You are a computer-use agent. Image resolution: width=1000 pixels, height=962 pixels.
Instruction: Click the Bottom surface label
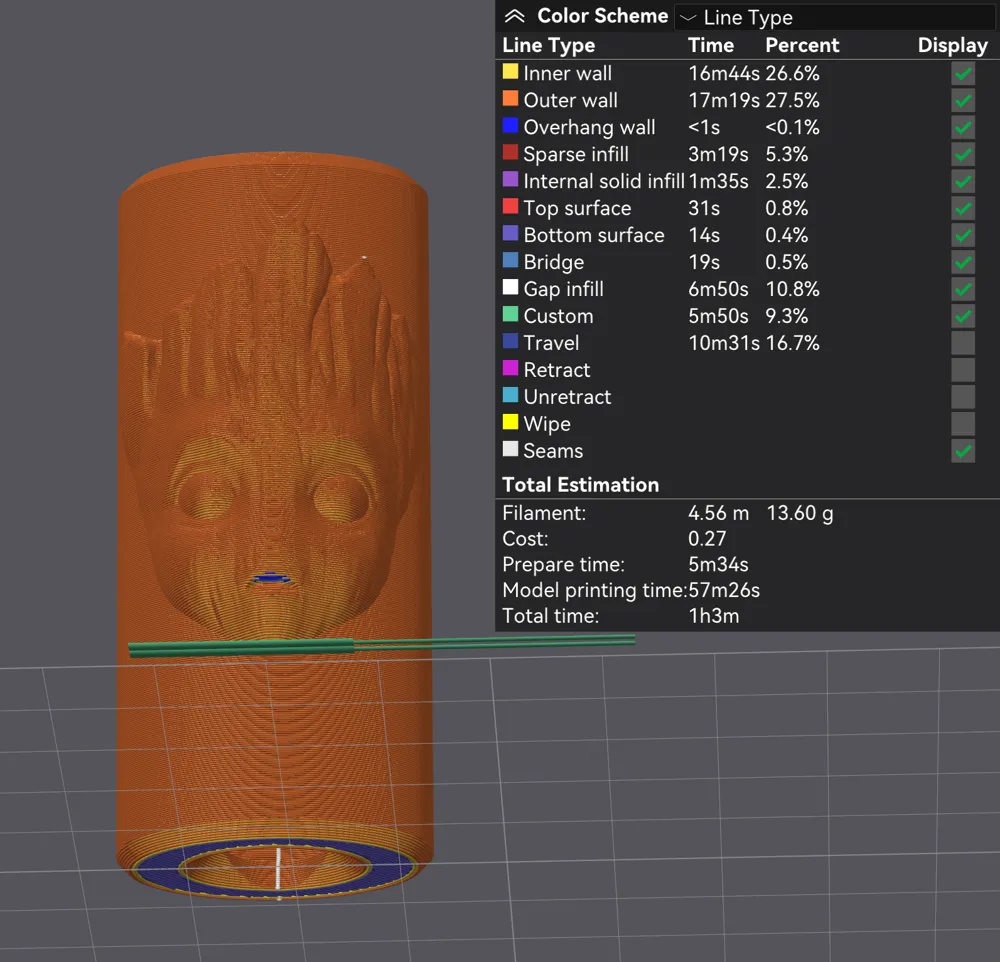point(593,235)
